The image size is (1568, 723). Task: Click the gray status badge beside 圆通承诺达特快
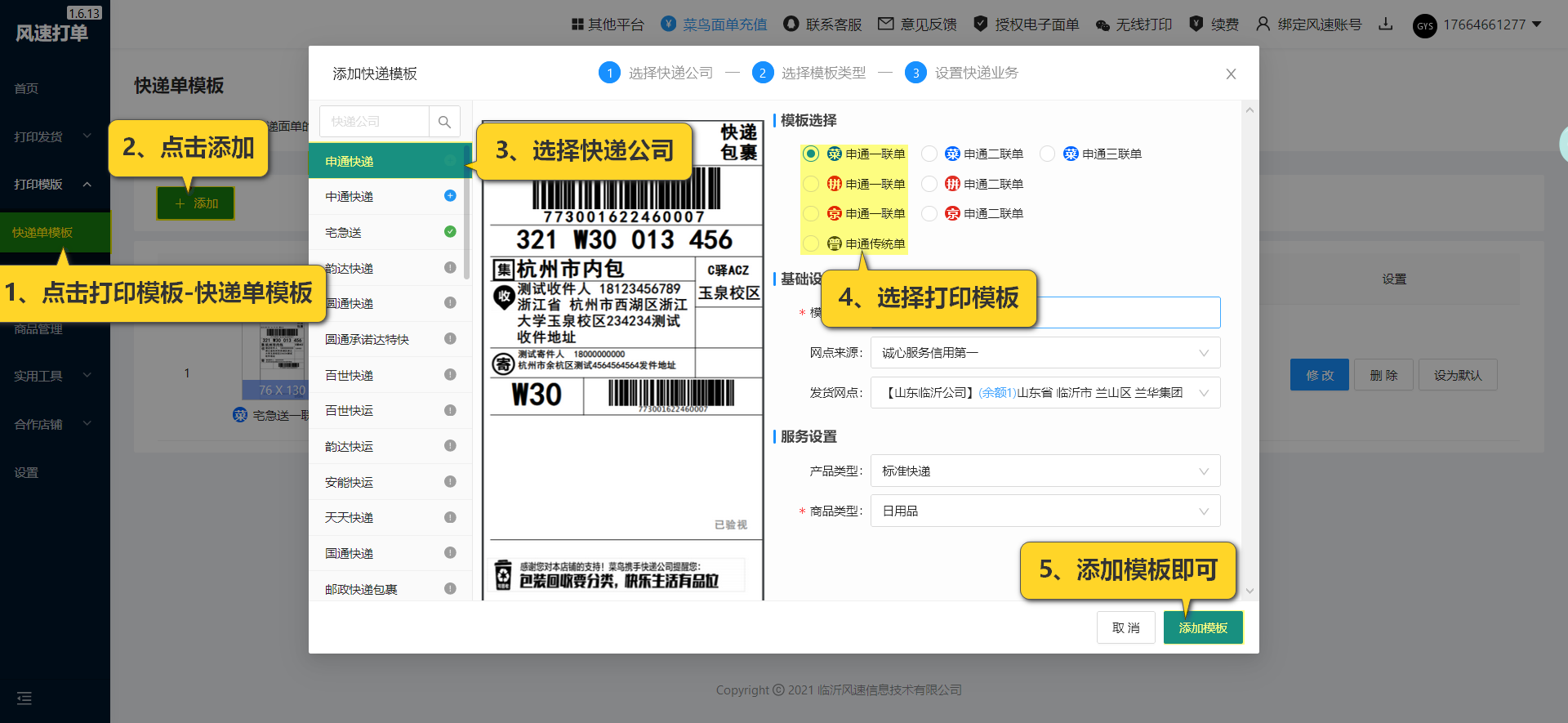(x=450, y=339)
